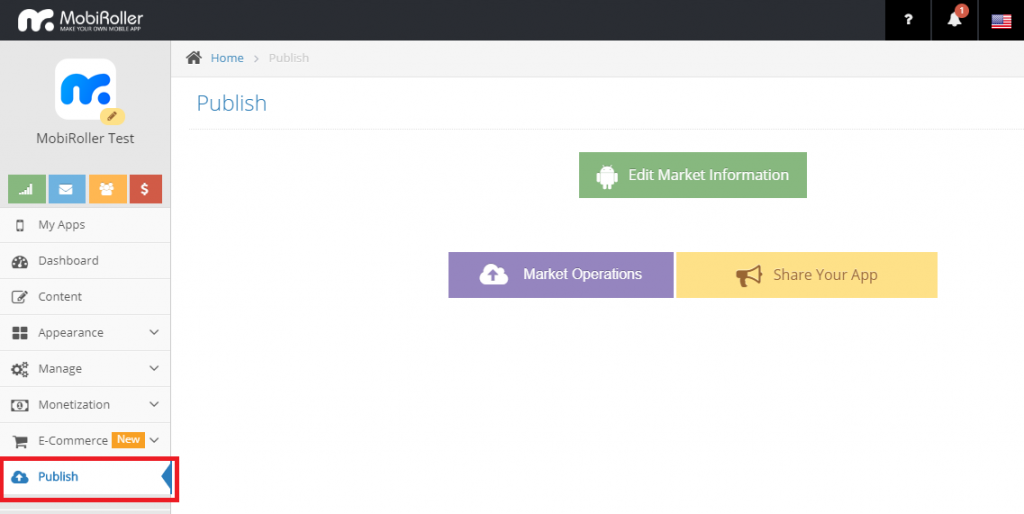Open My Apps in the sidebar
The width and height of the screenshot is (1024, 514).
(61, 225)
